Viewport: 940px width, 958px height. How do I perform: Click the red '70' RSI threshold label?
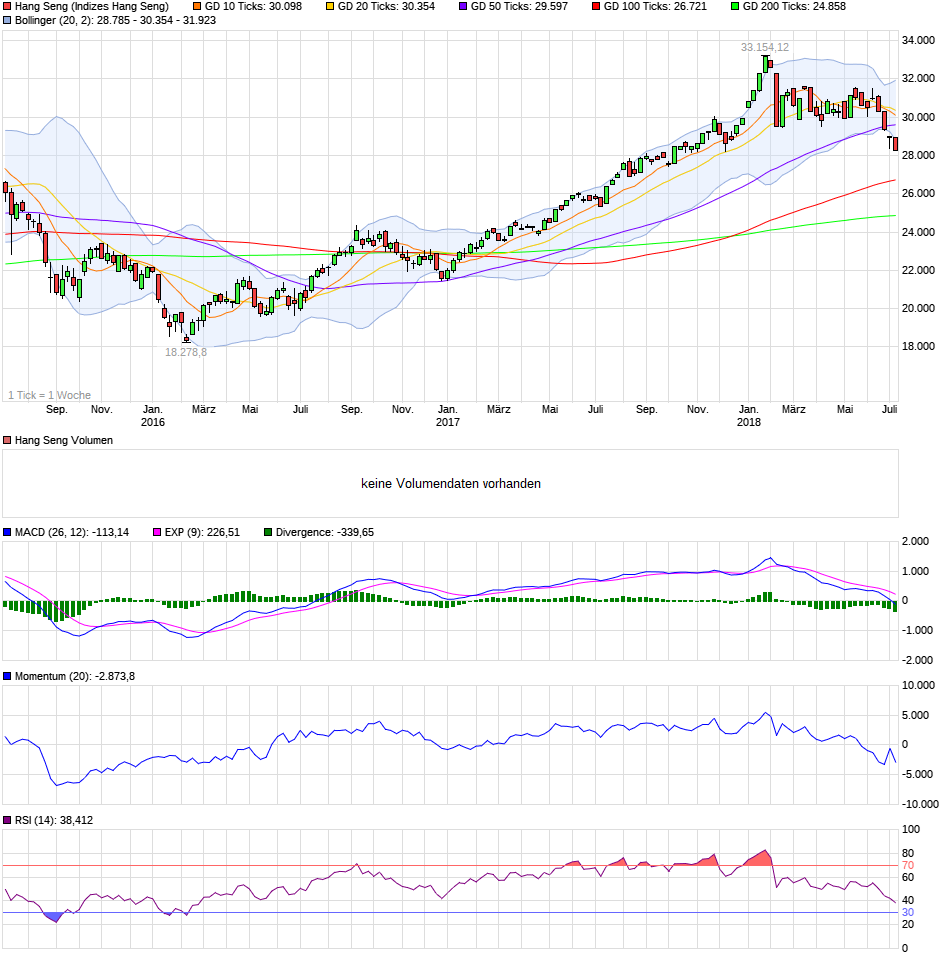pyautogui.click(x=908, y=866)
